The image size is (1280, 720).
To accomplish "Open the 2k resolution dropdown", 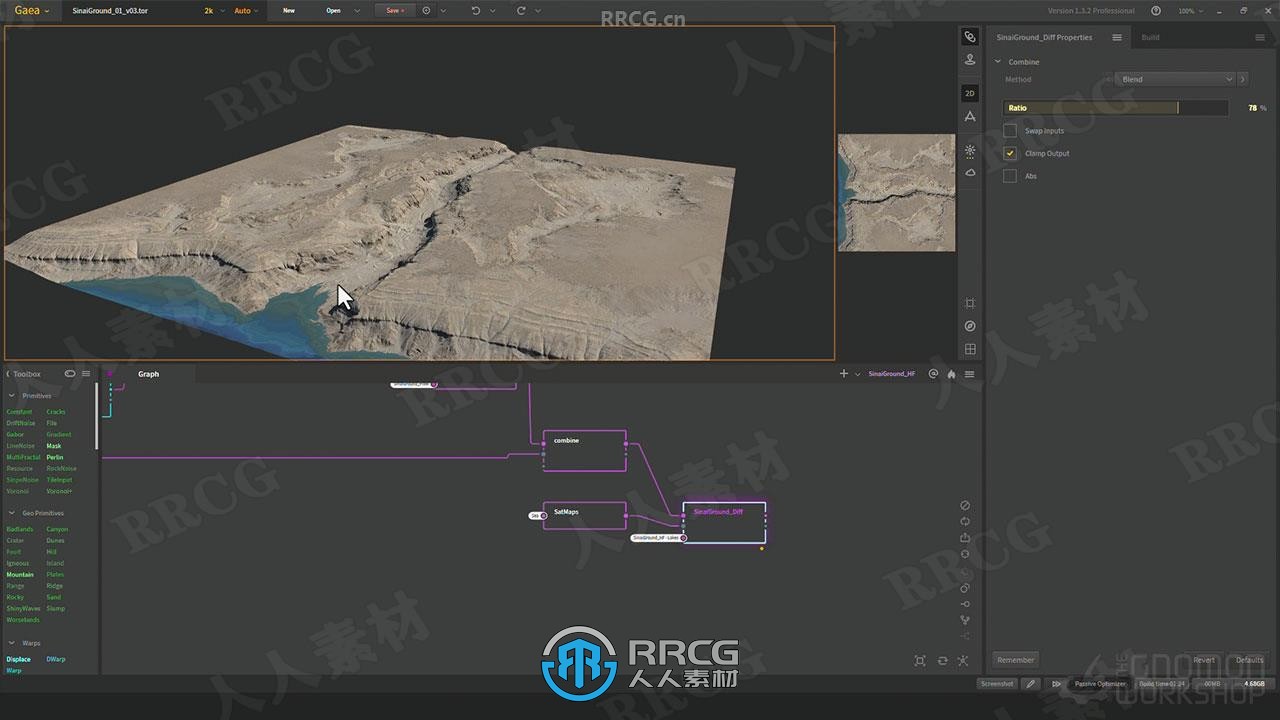I will coord(212,10).
